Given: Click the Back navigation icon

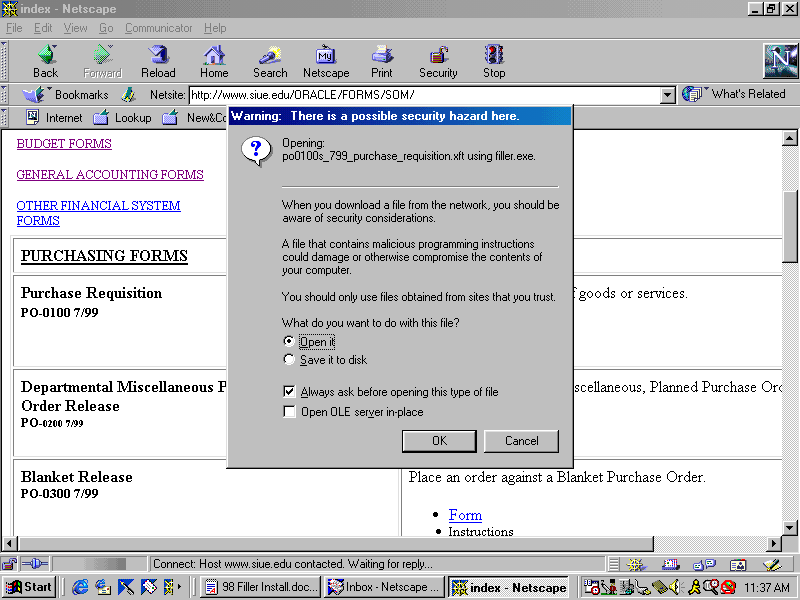Looking at the screenshot, I should tap(45, 61).
